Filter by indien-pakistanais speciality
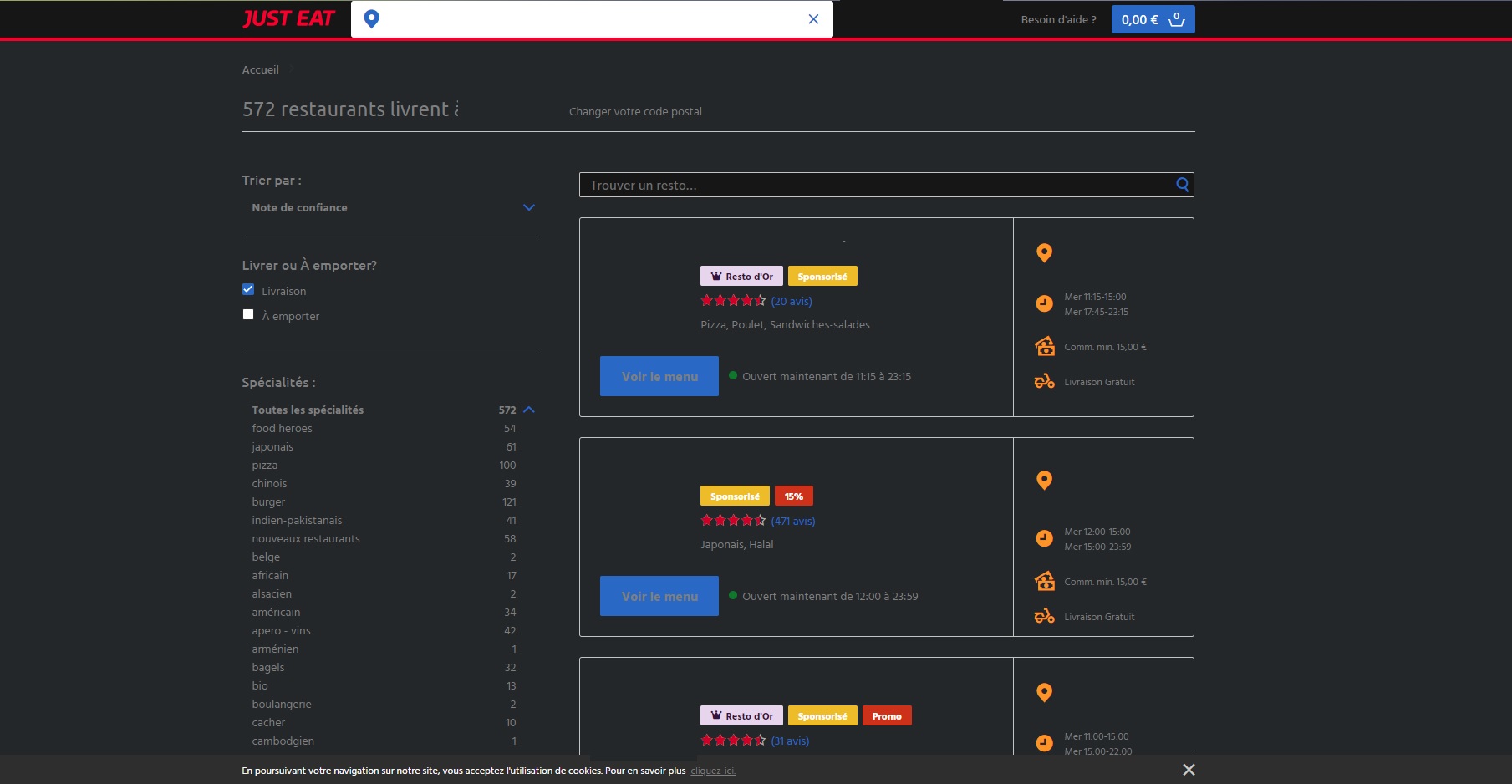 pyautogui.click(x=297, y=520)
